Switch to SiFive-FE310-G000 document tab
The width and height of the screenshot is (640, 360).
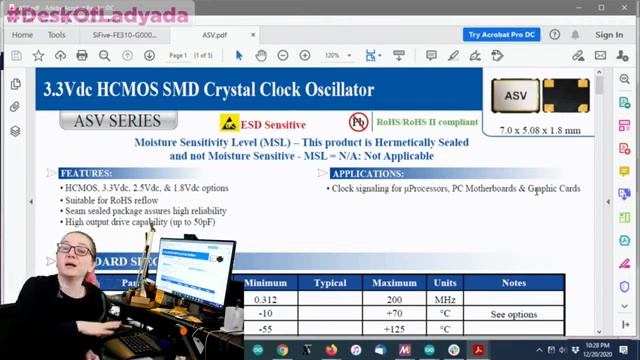pos(124,35)
